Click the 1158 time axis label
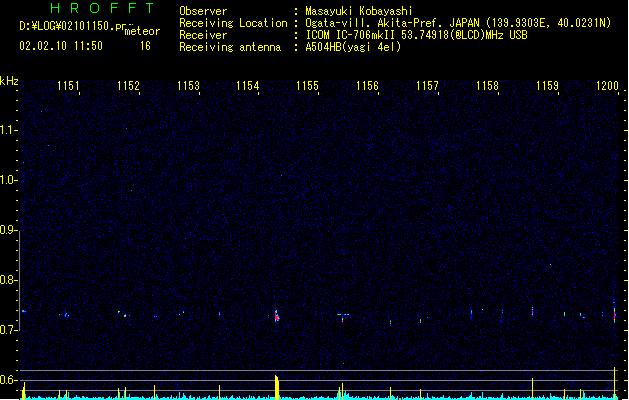This screenshot has width=629, height=400. coord(487,85)
